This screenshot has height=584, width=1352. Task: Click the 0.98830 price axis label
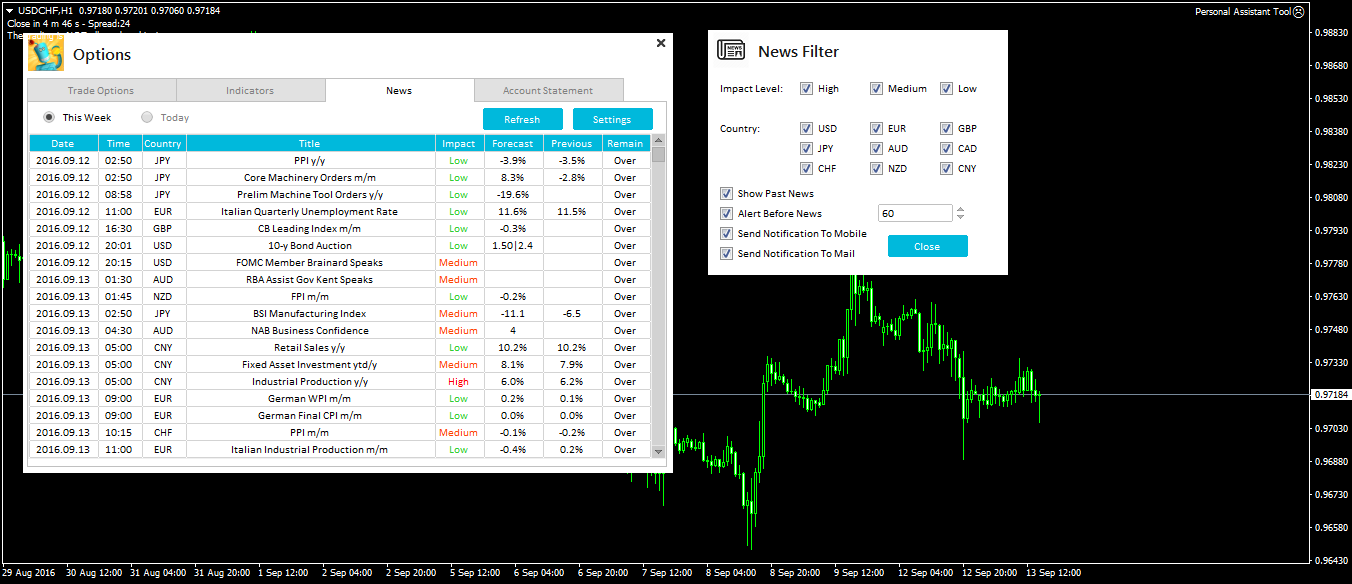coord(1329,33)
